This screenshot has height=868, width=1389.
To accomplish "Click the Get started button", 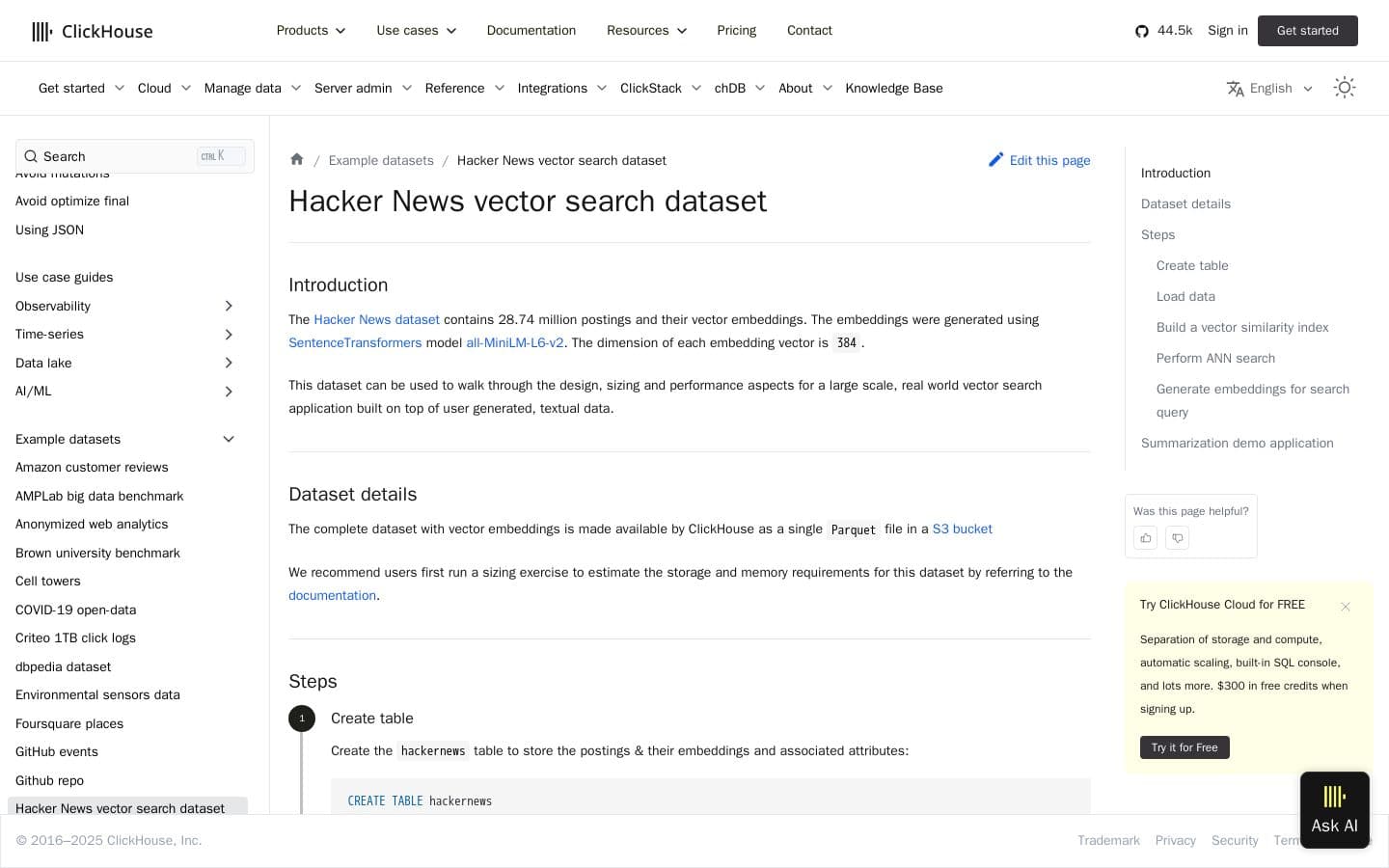I will [1308, 31].
